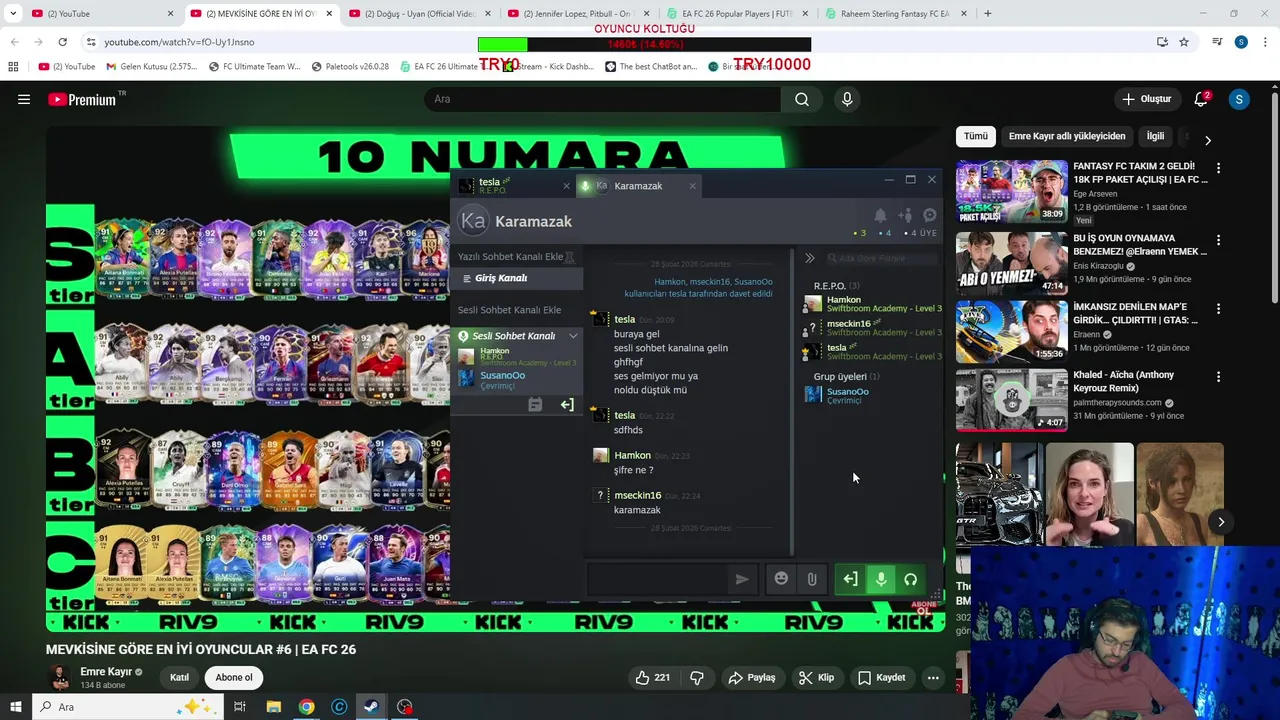Select the İlgili filter chip
The width and height of the screenshot is (1280, 720).
click(1155, 136)
